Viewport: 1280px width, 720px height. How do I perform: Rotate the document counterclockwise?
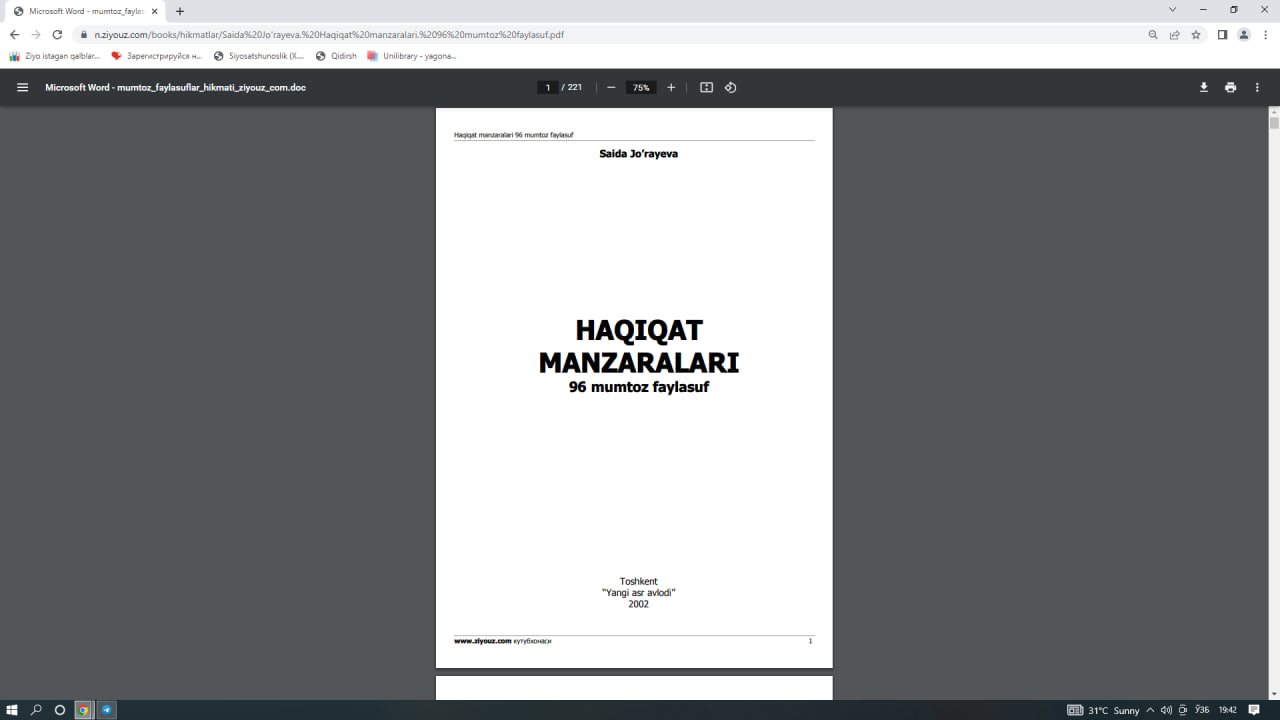pos(731,88)
